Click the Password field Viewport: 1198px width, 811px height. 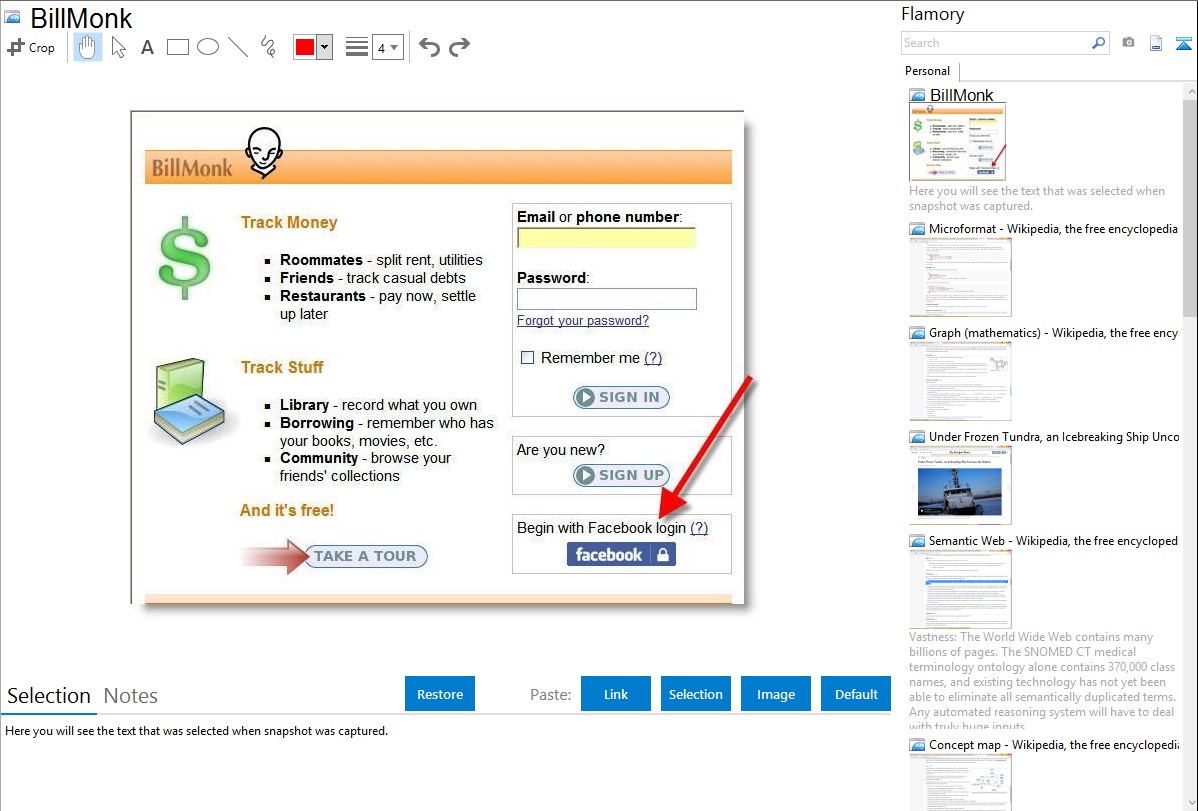607,299
